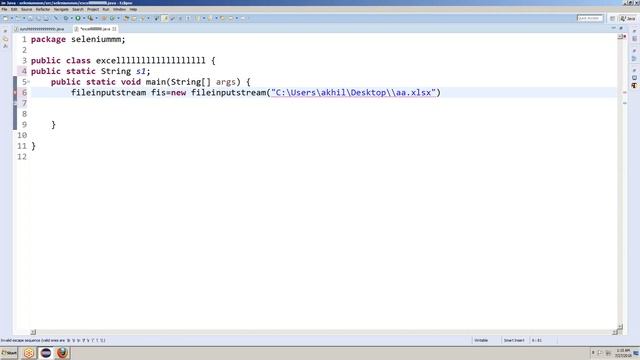Switch to the Java perspective button
This screenshot has height=360, width=640.
(628, 18)
